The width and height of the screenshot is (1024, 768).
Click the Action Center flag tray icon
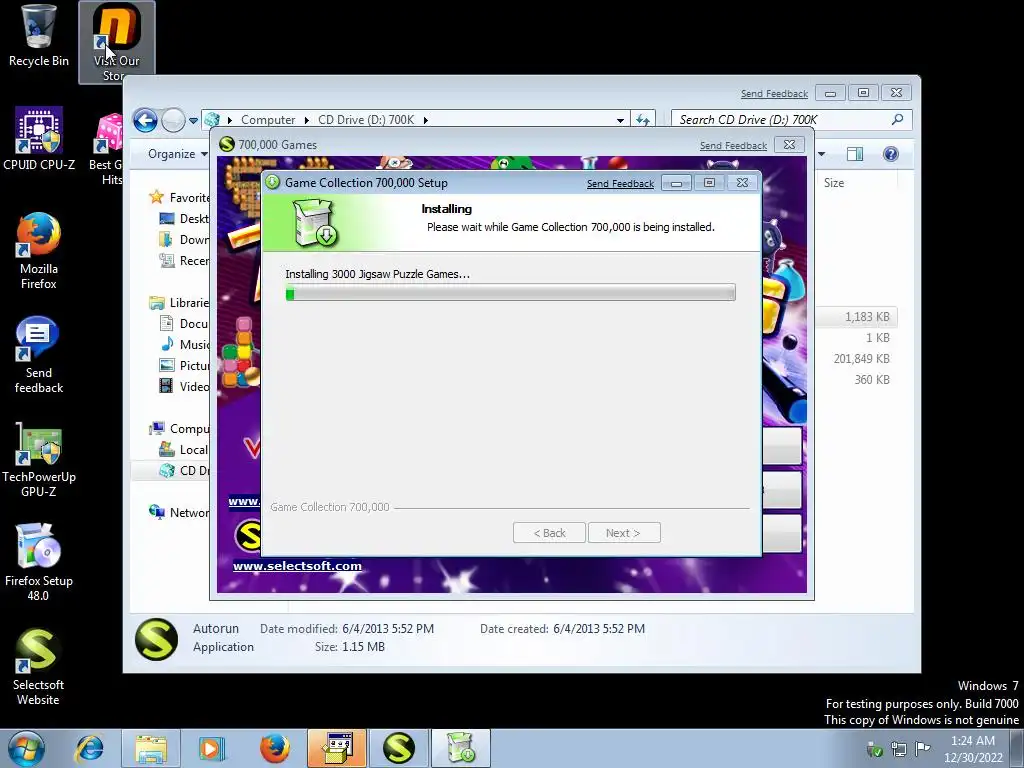[x=922, y=748]
